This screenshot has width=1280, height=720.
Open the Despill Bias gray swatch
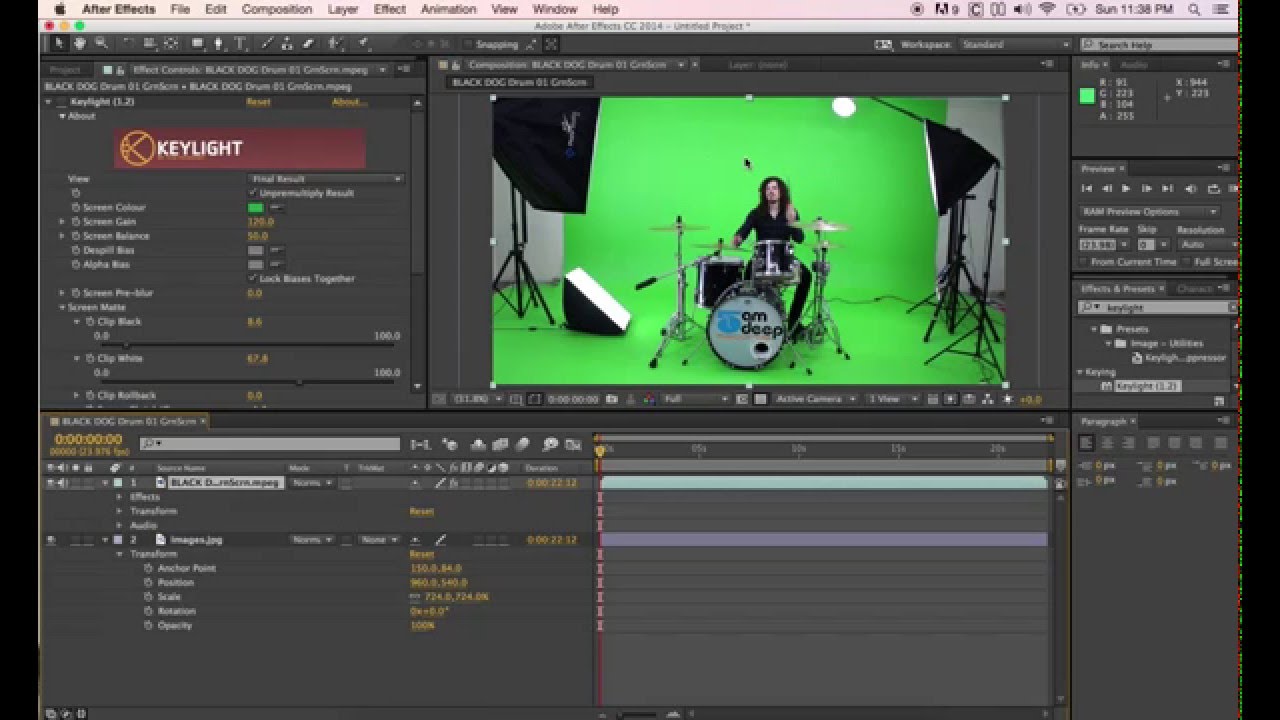click(256, 250)
